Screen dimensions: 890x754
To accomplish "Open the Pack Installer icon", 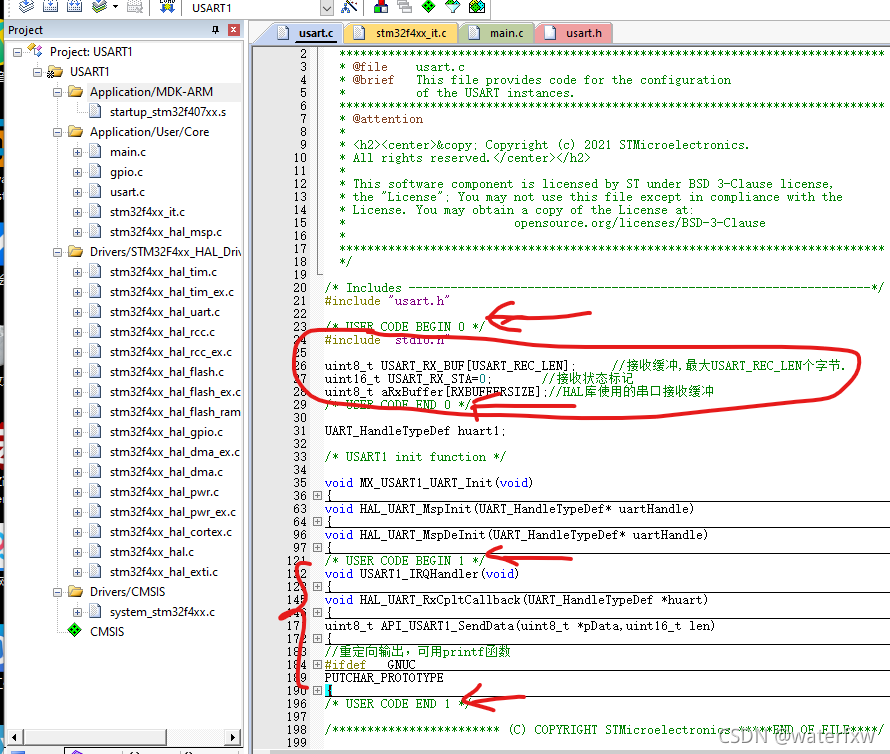I will coord(477,7).
